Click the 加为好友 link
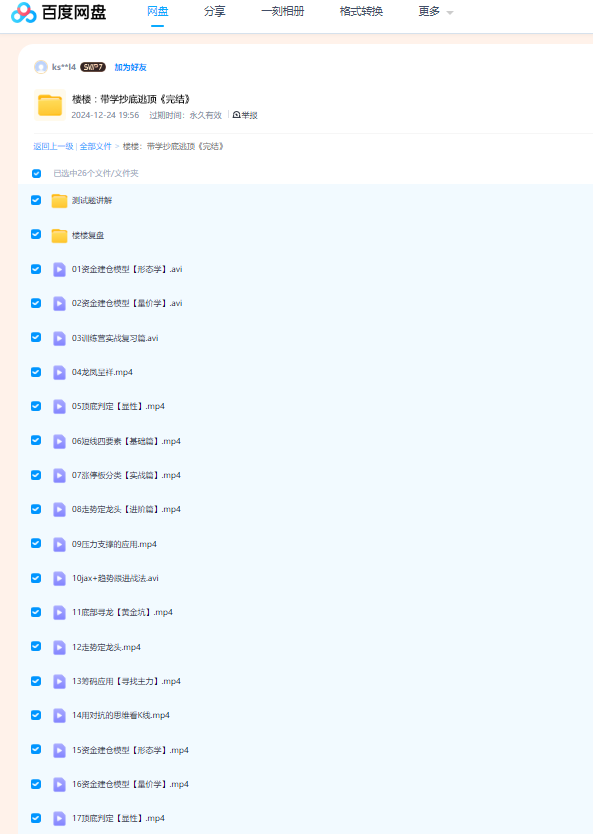Viewport: 593px width, 834px height. point(130,67)
